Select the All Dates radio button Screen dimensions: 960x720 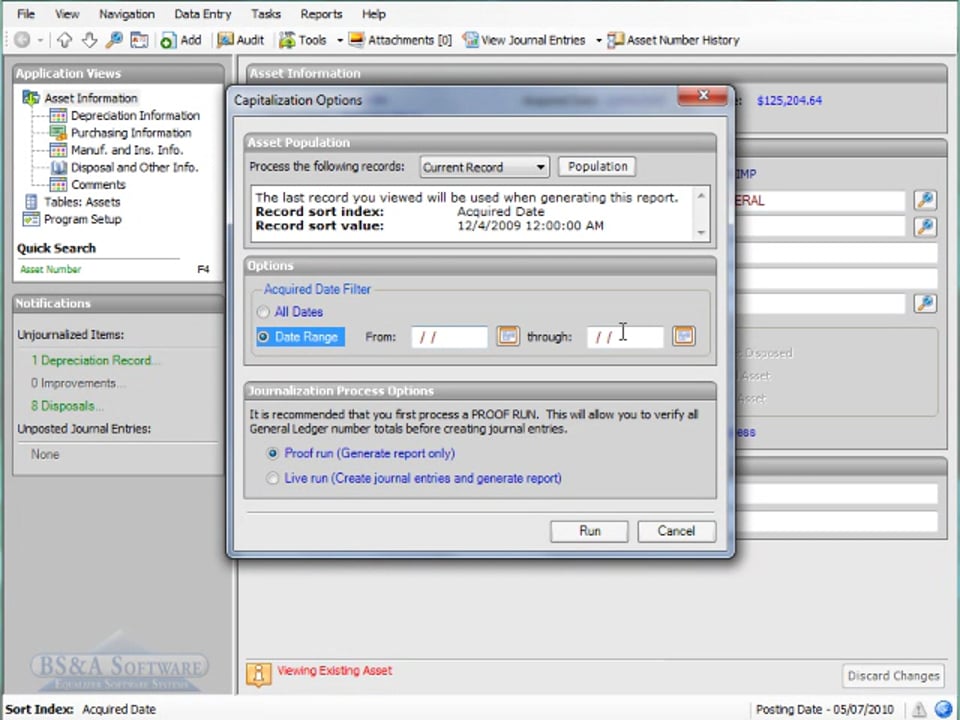click(263, 312)
